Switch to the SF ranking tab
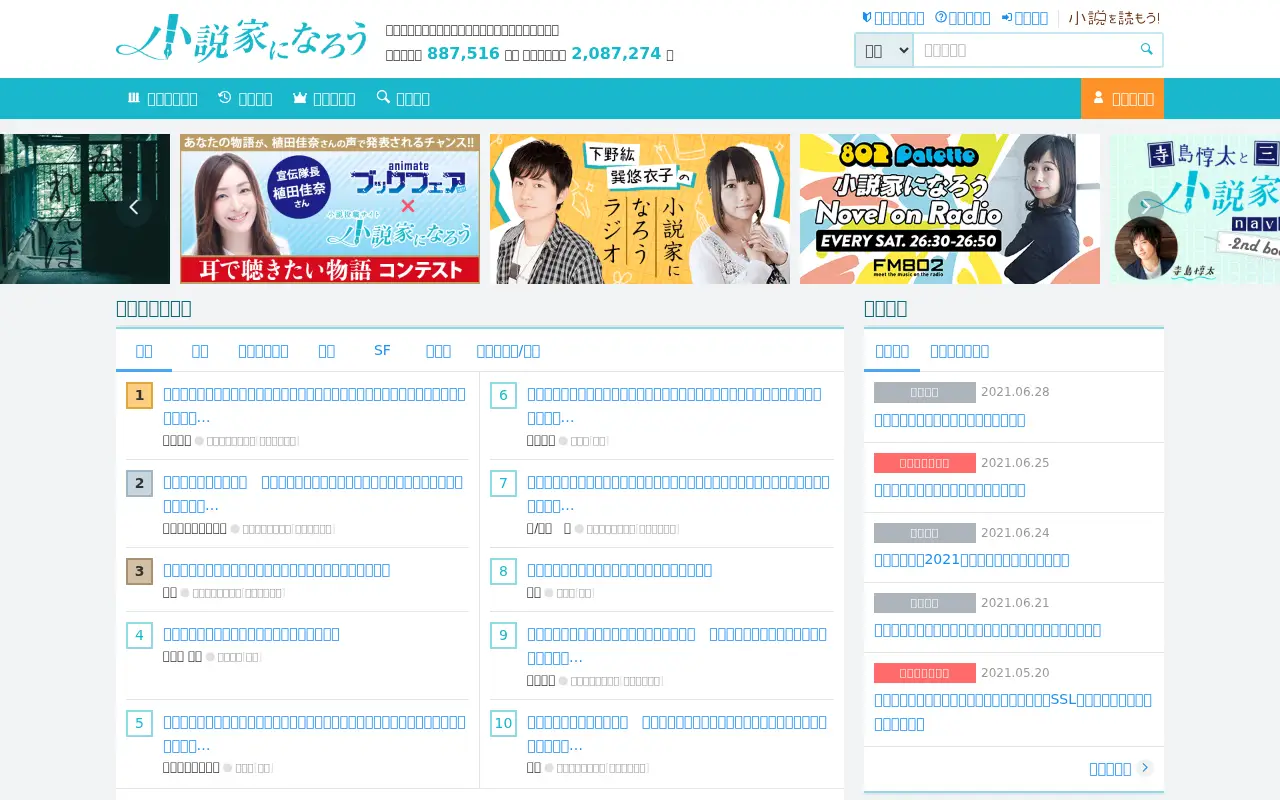Viewport: 1280px width, 800px height. pyautogui.click(x=382, y=350)
